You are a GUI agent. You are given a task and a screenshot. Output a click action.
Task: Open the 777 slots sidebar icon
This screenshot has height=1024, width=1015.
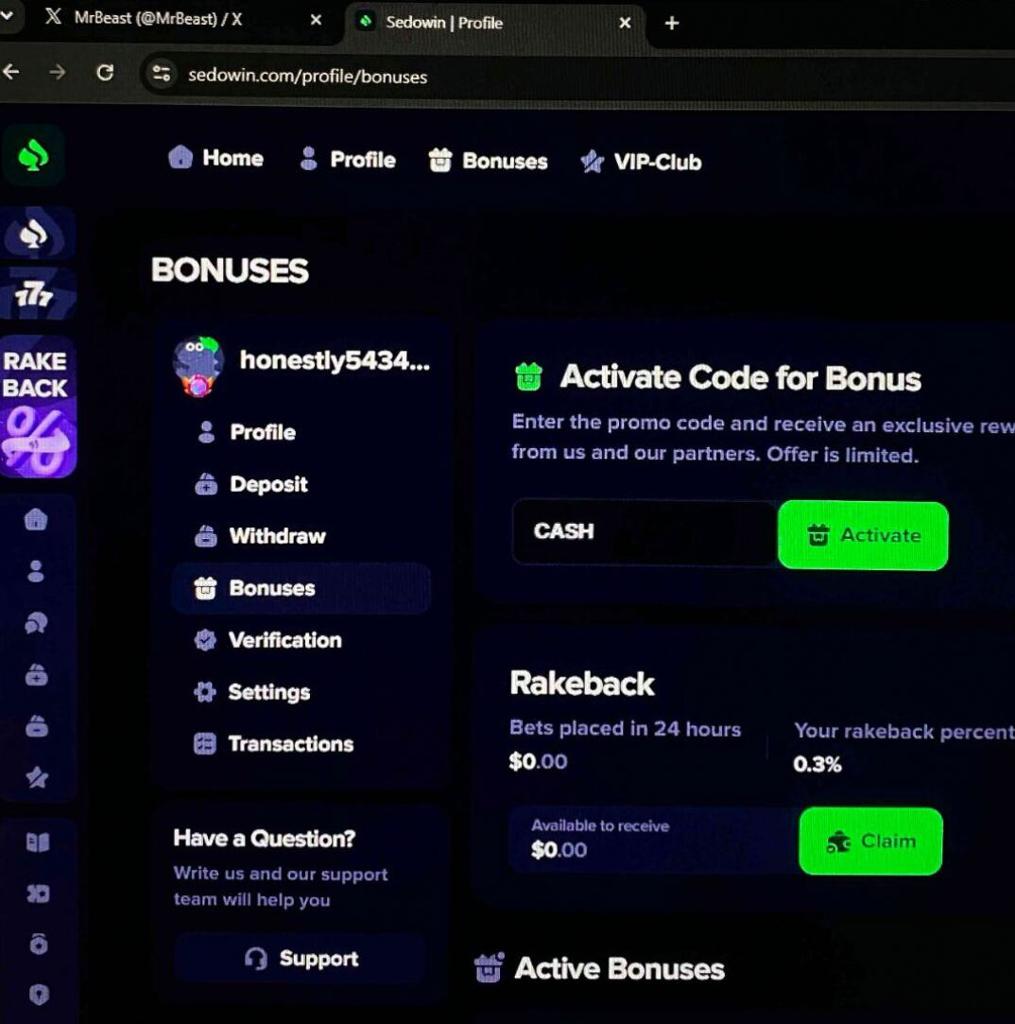pyautogui.click(x=35, y=295)
